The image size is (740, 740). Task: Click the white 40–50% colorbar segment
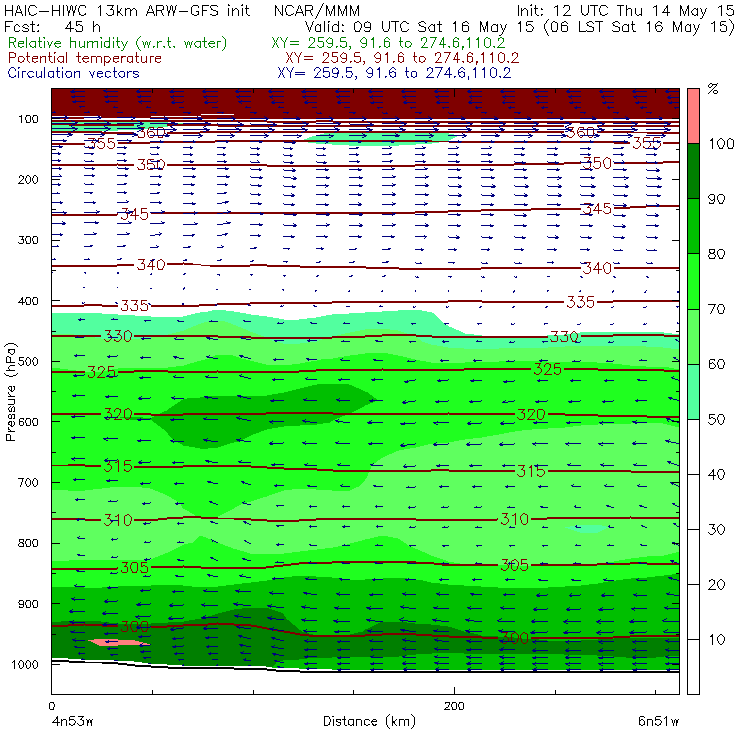point(693,446)
